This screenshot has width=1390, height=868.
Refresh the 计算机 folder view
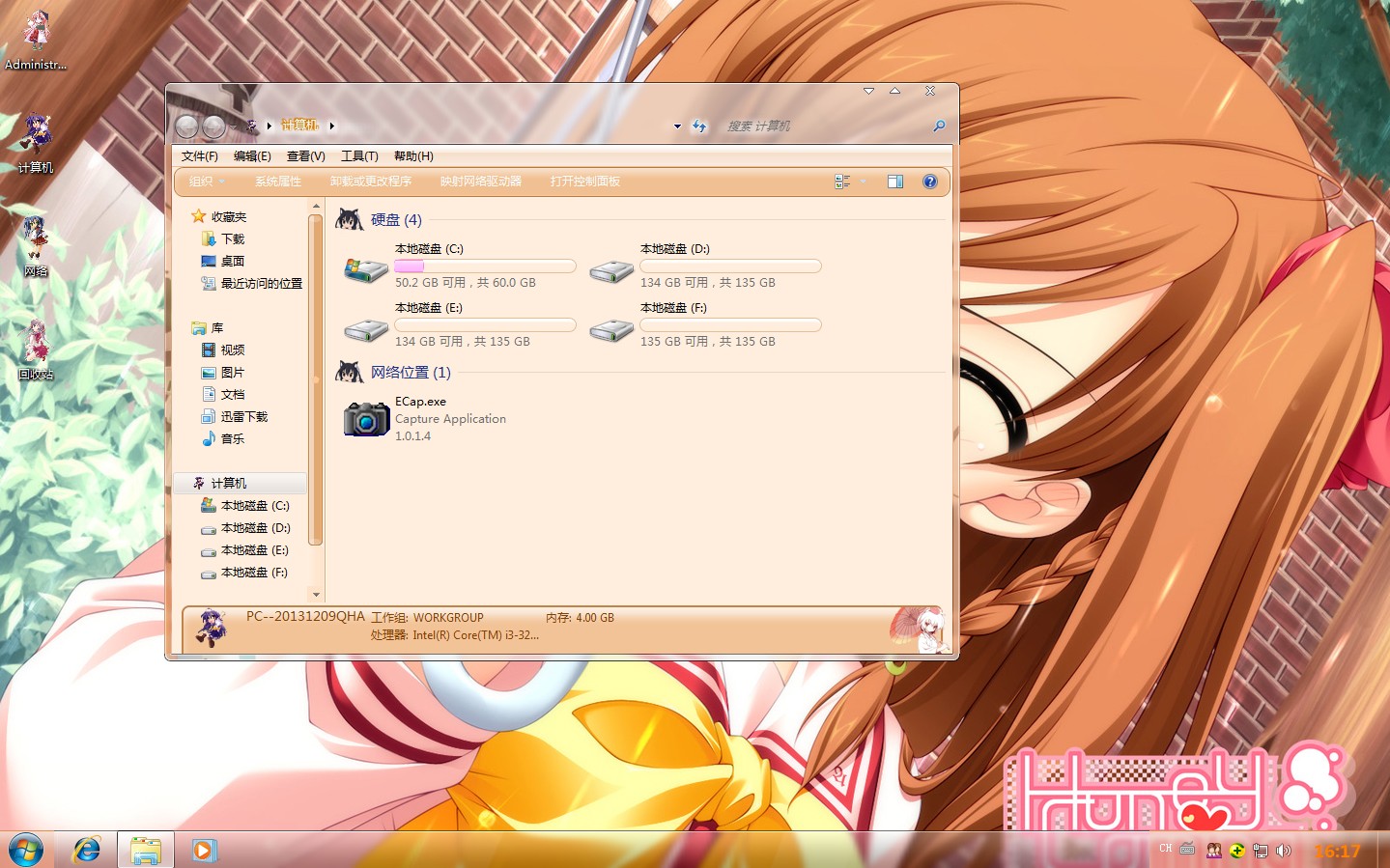tap(699, 126)
